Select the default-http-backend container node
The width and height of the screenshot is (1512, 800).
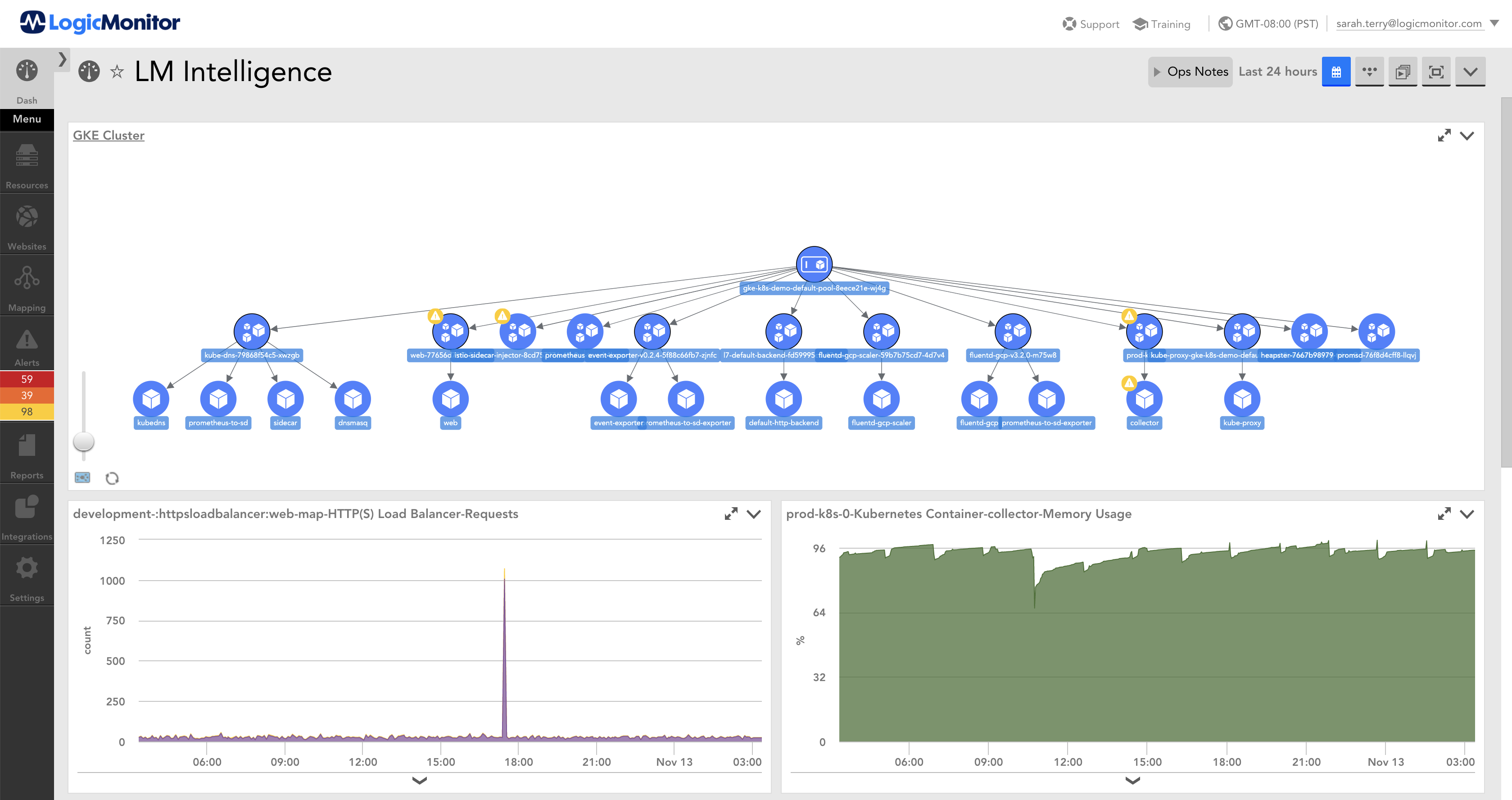point(783,399)
